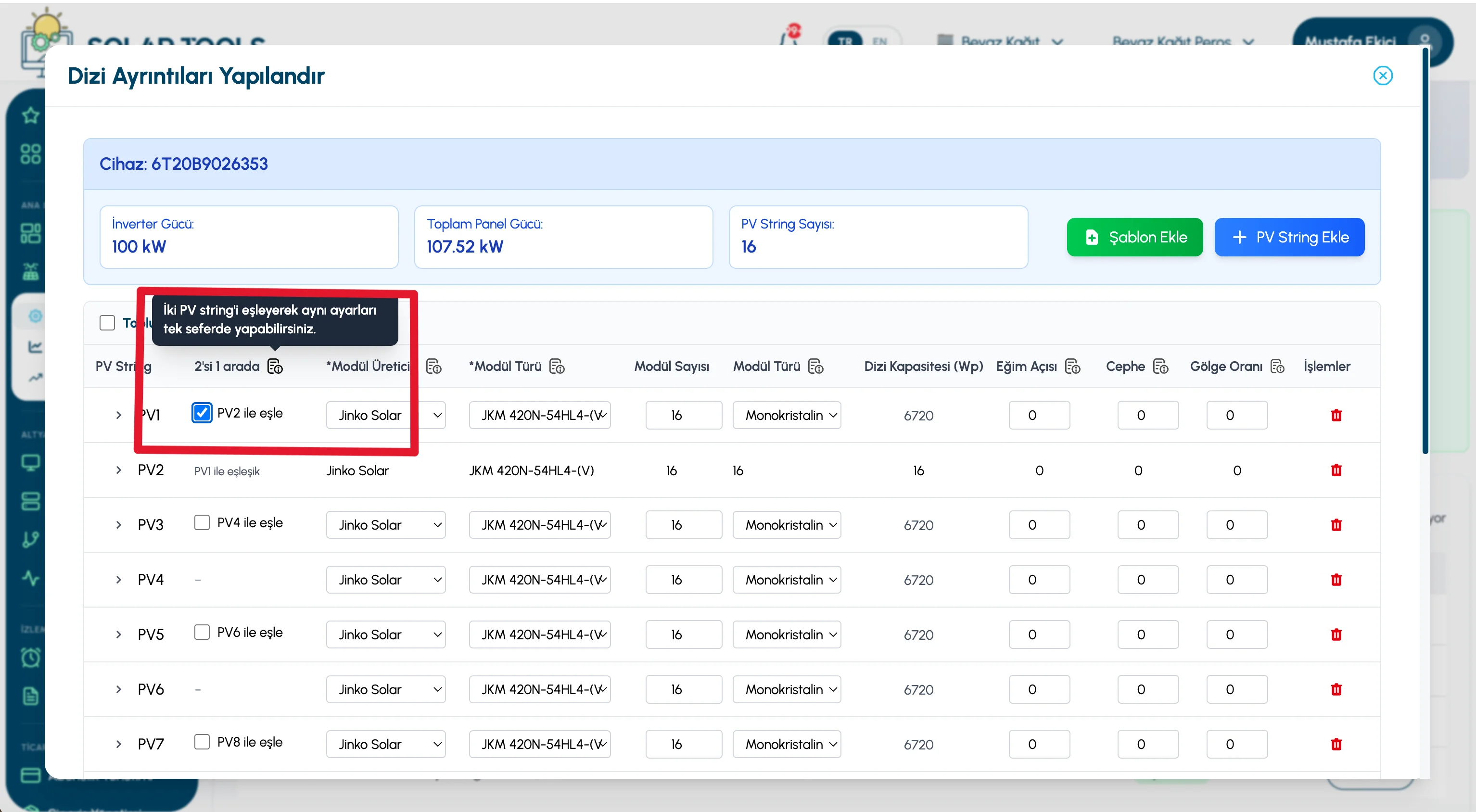
Task: Expand the PV7 row chevron
Action: click(119, 744)
